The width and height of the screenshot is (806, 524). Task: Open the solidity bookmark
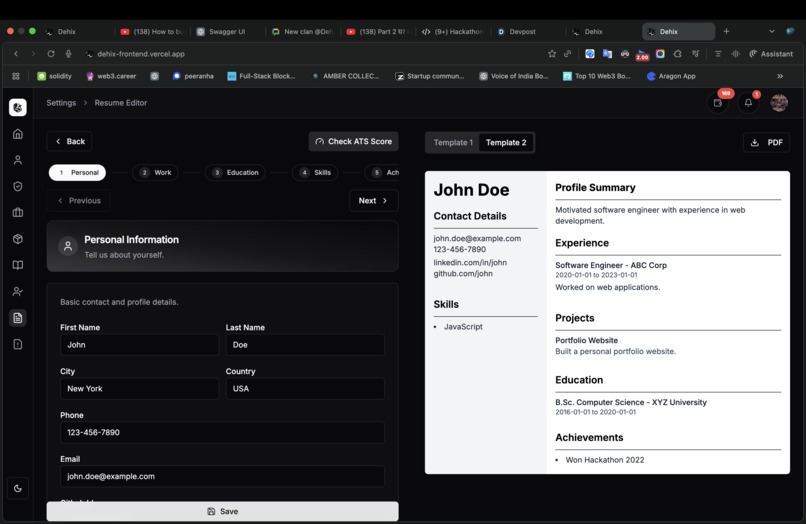click(x=54, y=76)
